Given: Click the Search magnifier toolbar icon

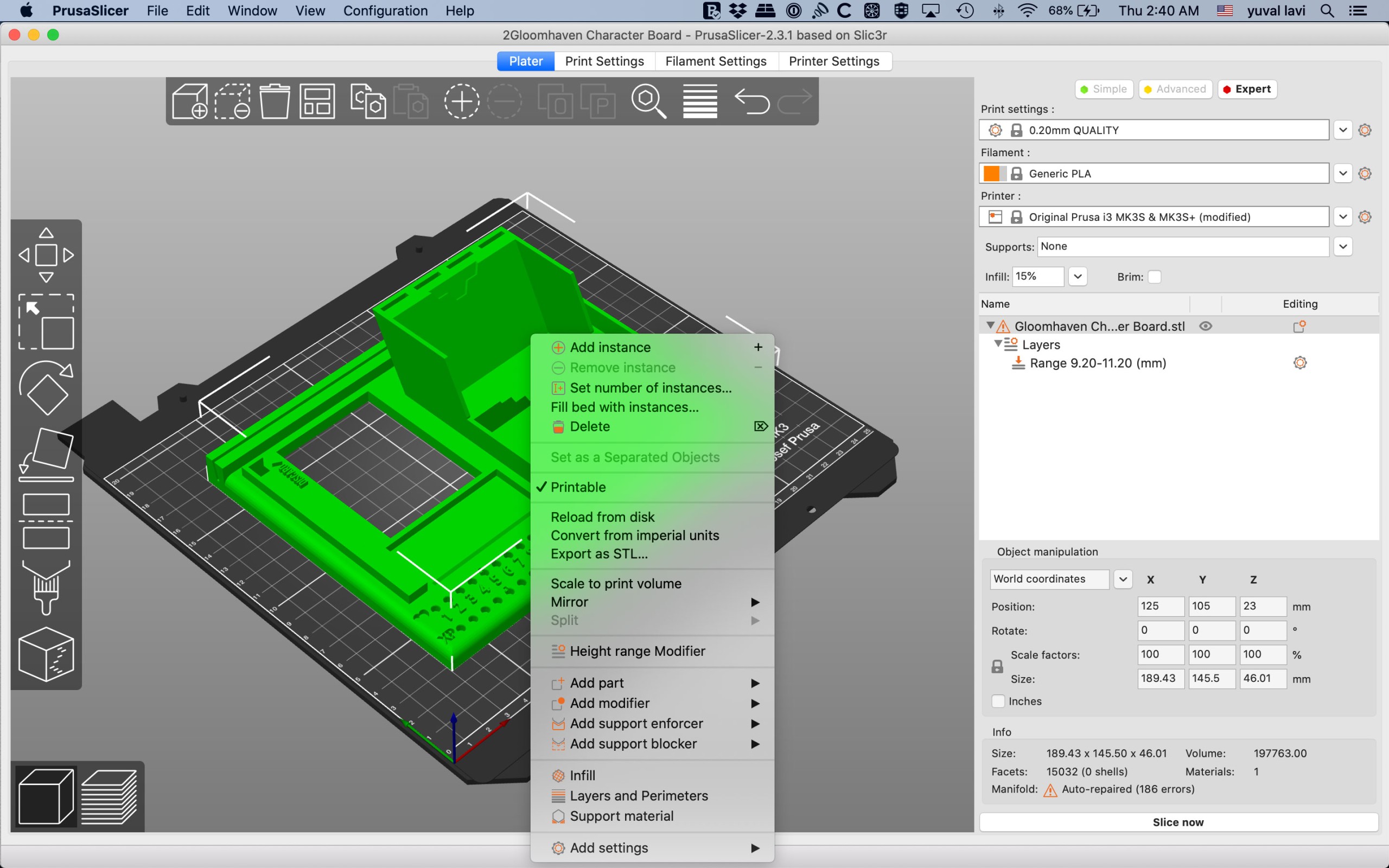Looking at the screenshot, I should (x=648, y=101).
